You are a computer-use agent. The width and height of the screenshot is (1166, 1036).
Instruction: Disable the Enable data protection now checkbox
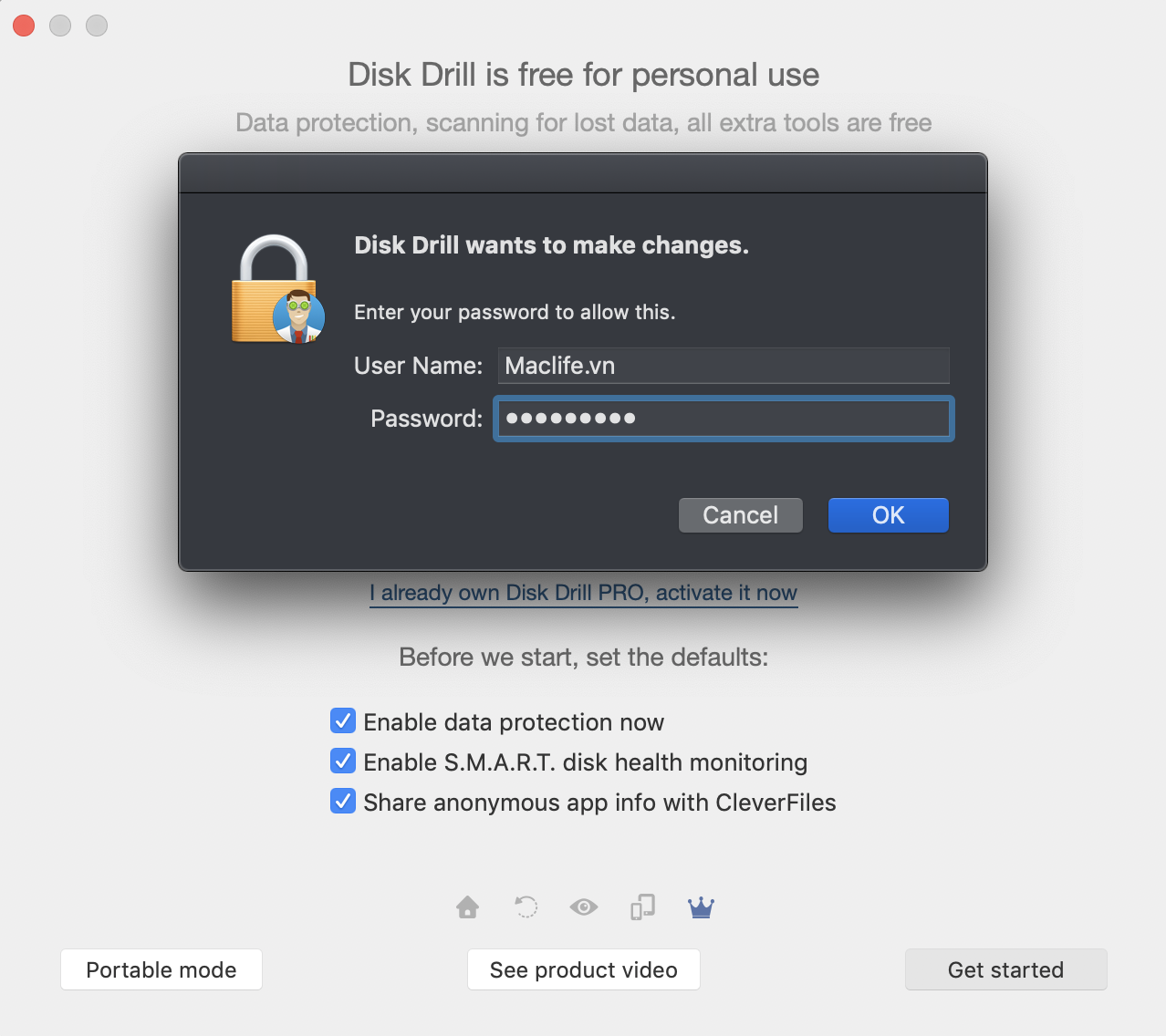click(342, 720)
